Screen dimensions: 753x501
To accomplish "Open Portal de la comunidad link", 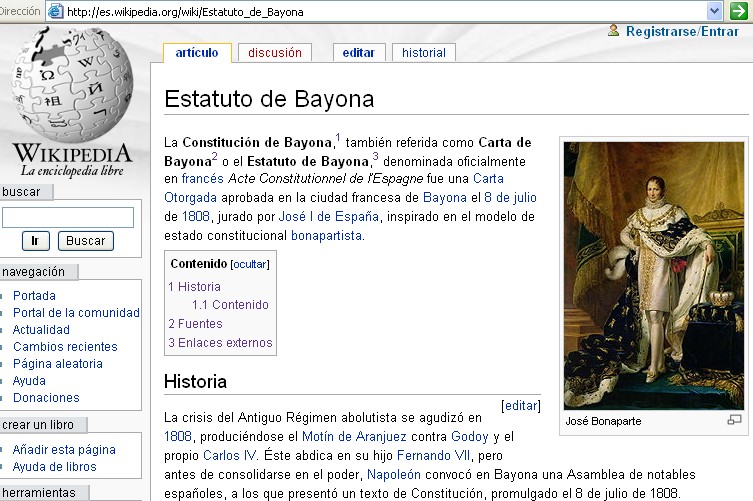I will coord(76,313).
